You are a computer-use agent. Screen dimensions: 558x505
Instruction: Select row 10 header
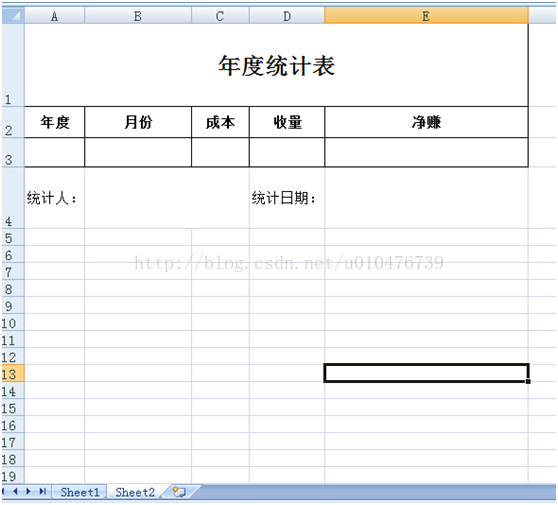point(13,323)
